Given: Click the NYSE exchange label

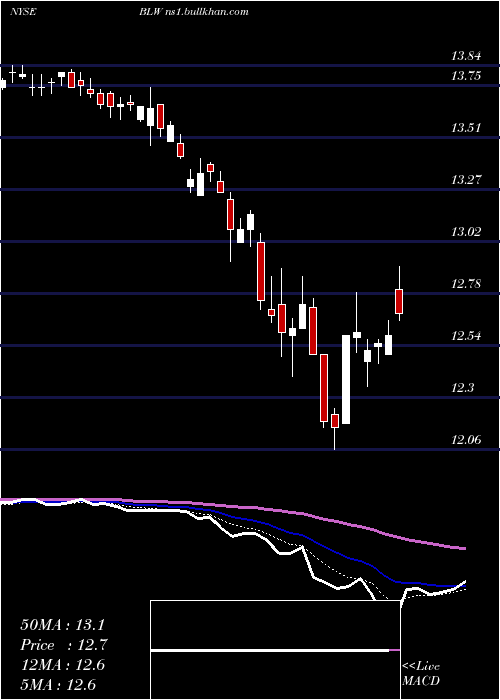Looking at the screenshot, I should pos(22,12).
